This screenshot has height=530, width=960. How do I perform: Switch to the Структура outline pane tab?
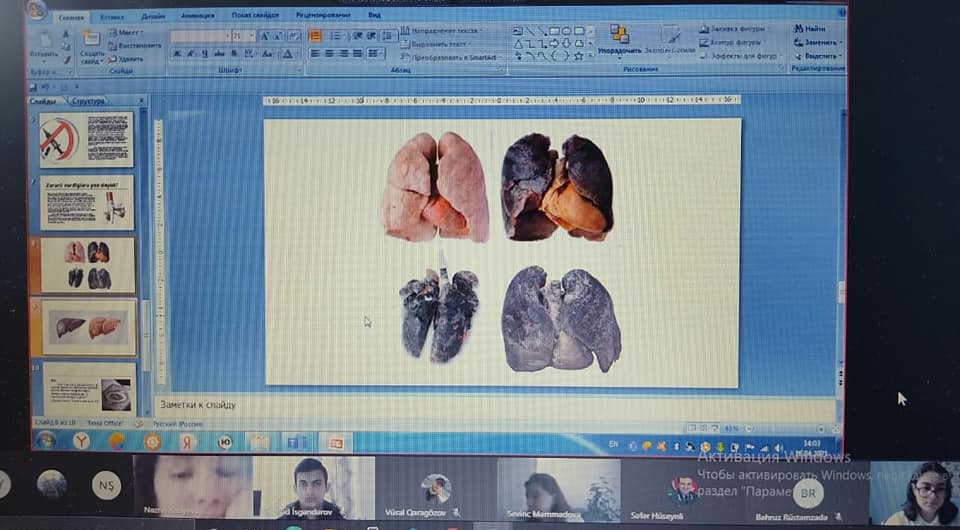[89, 101]
